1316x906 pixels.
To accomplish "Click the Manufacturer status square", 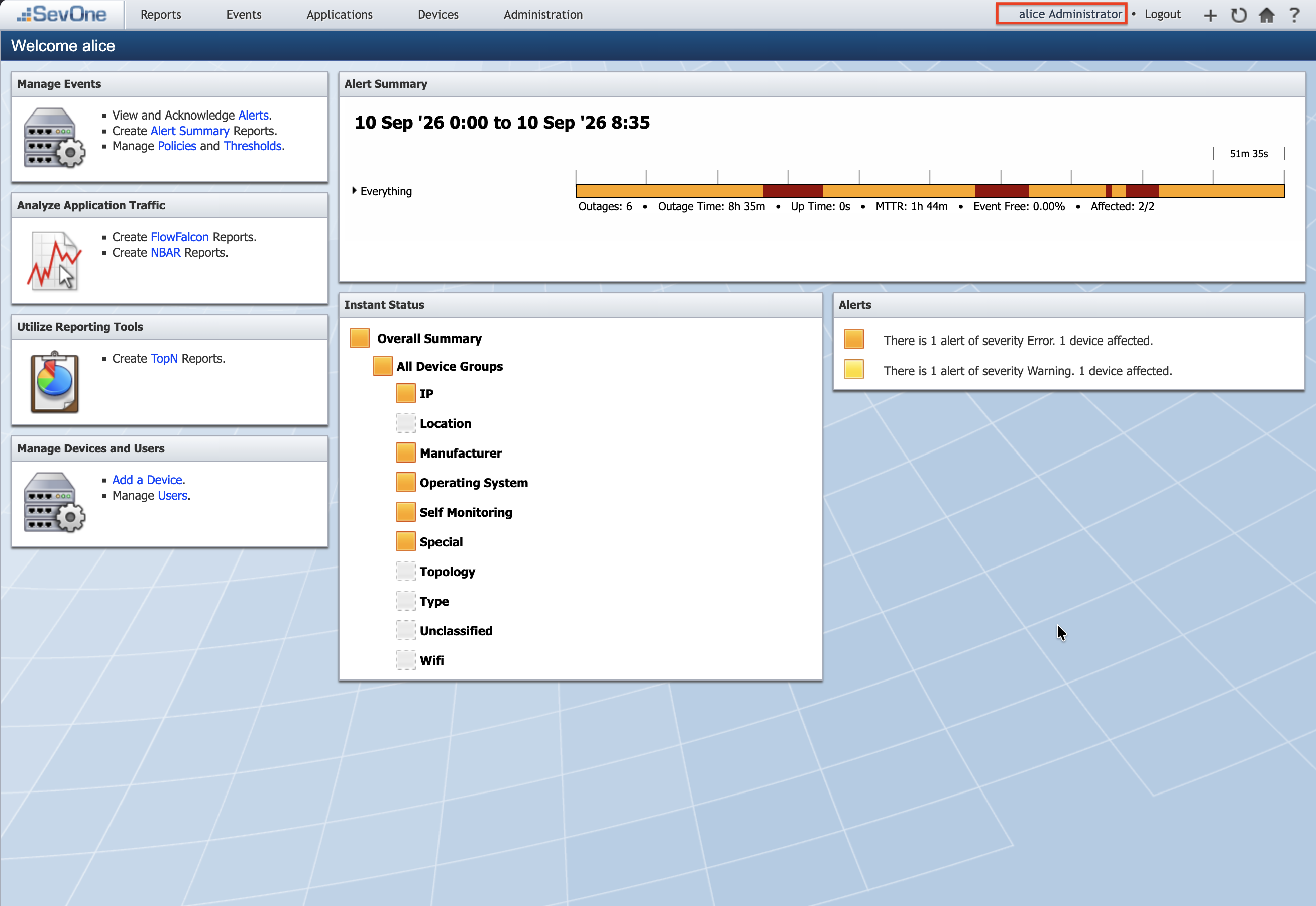I will pos(405,452).
